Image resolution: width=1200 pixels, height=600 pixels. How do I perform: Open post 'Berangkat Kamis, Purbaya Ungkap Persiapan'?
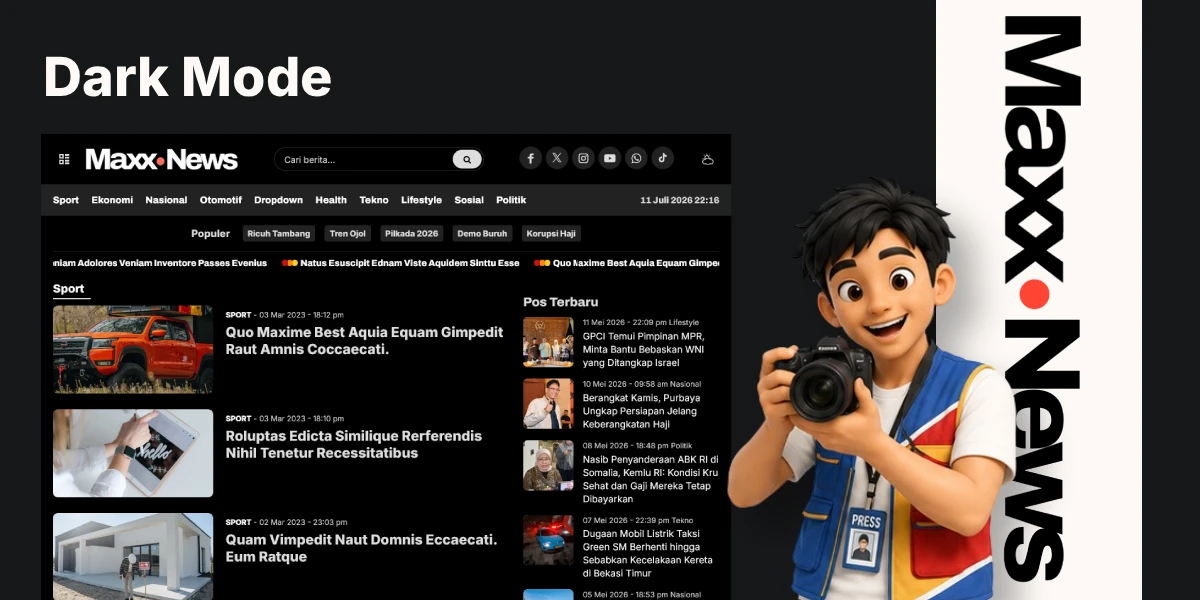[641, 411]
